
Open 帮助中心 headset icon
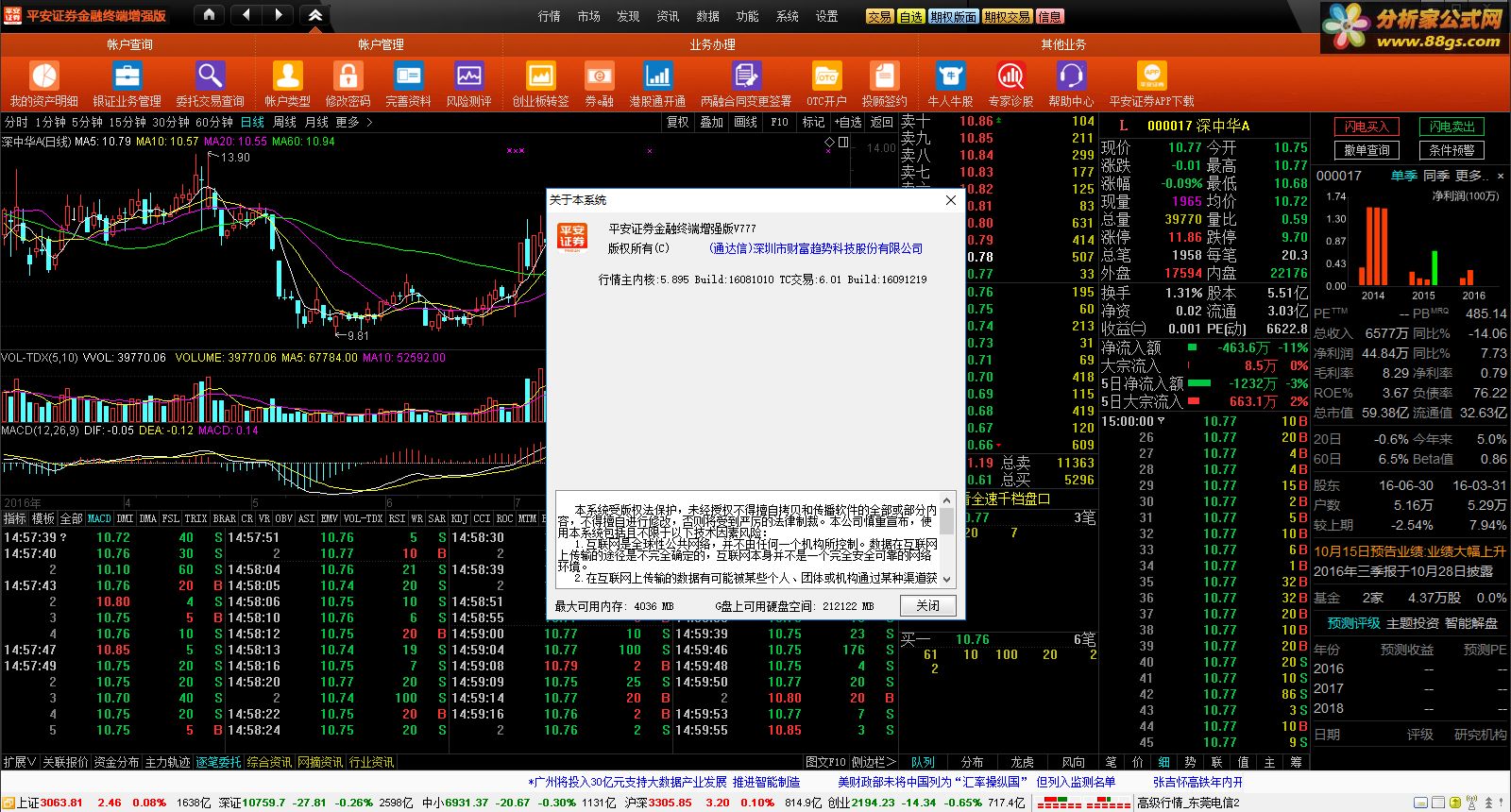[x=1071, y=76]
